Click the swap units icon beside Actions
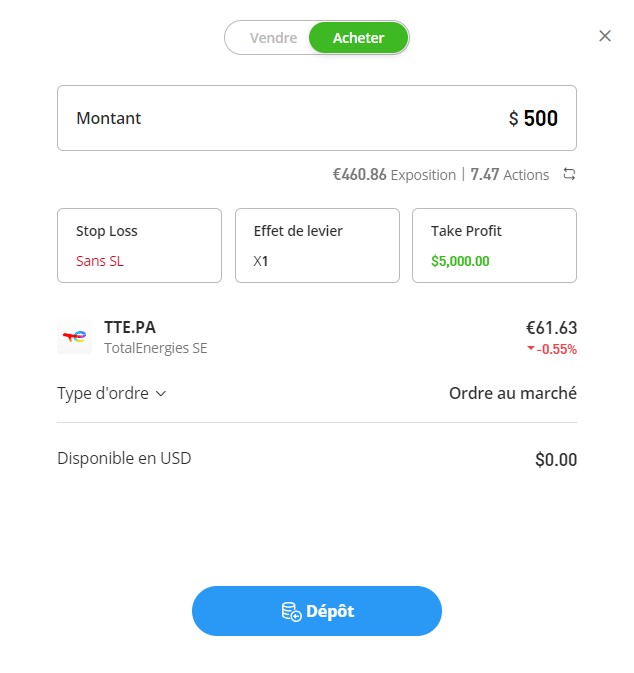Screen dimensions: 634x673 click(569, 174)
